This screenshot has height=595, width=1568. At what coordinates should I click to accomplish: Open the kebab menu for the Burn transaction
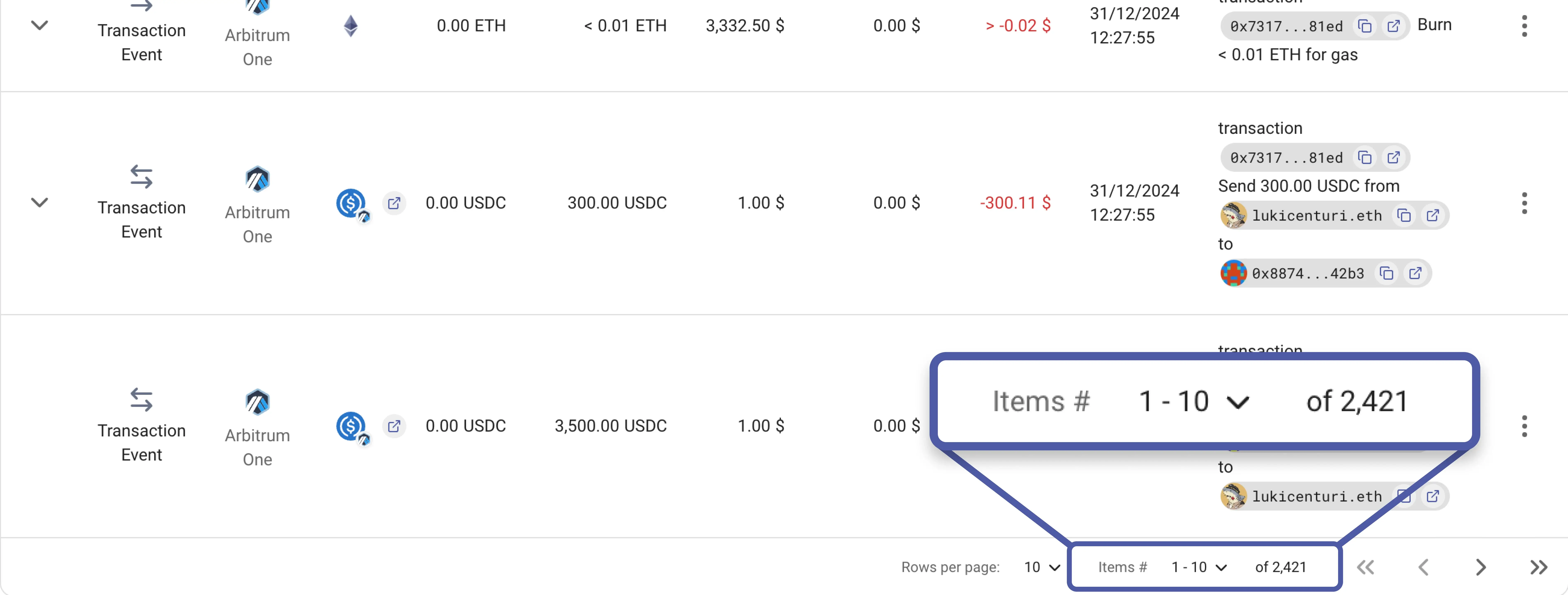(x=1525, y=26)
